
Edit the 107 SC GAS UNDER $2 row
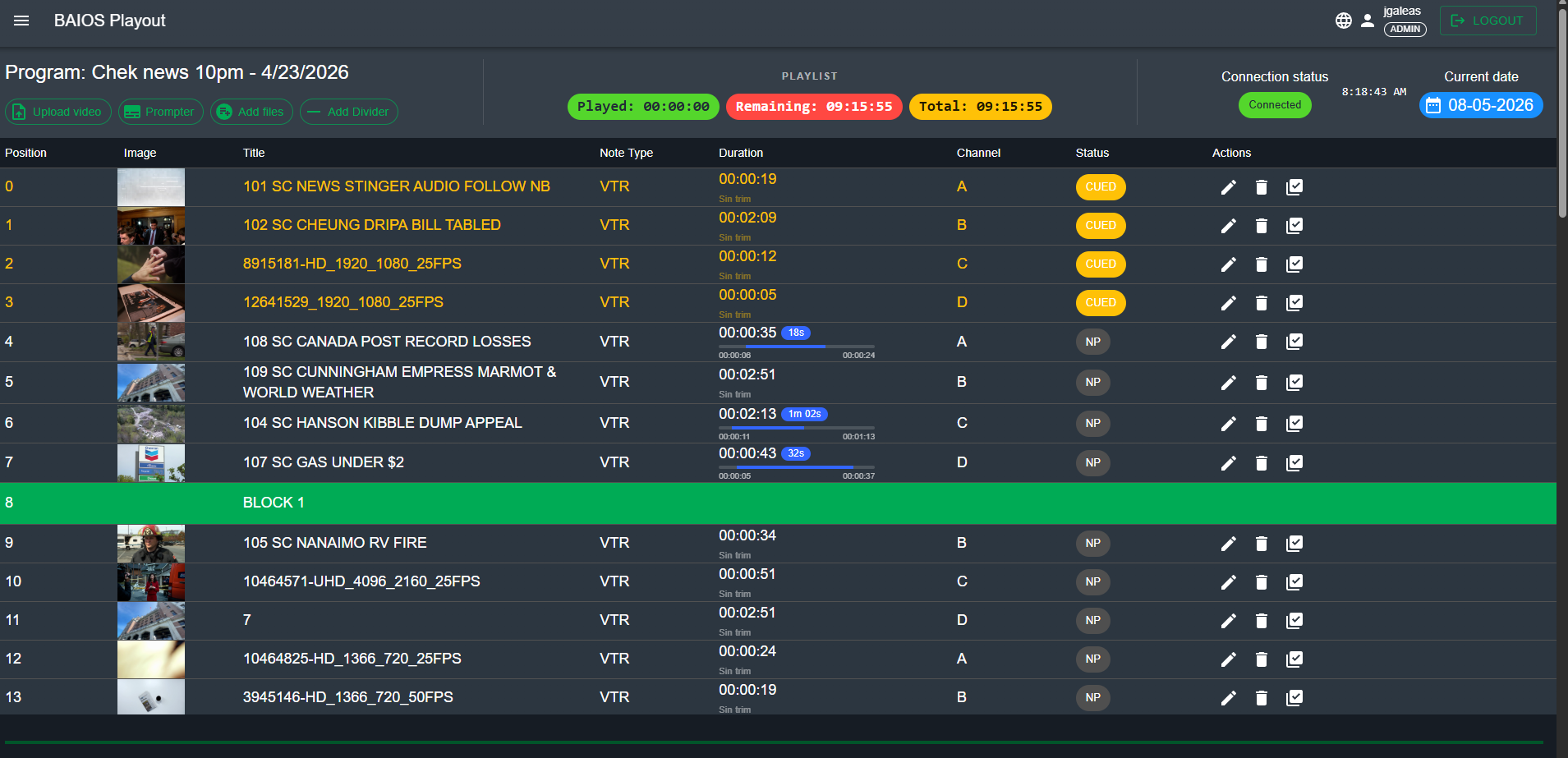point(1228,463)
